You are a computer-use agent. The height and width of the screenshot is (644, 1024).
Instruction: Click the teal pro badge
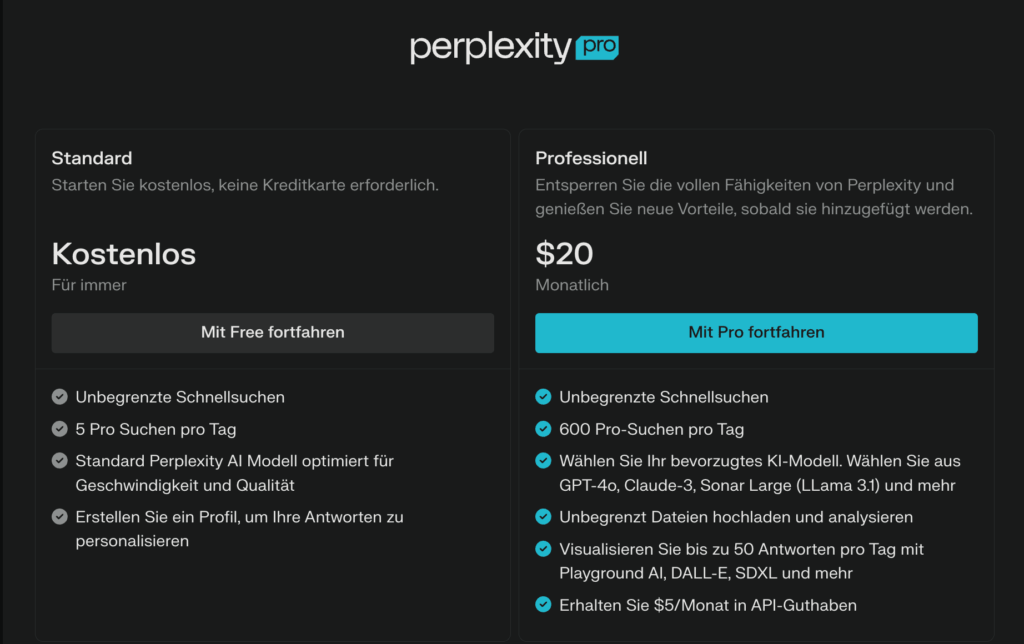point(597,47)
